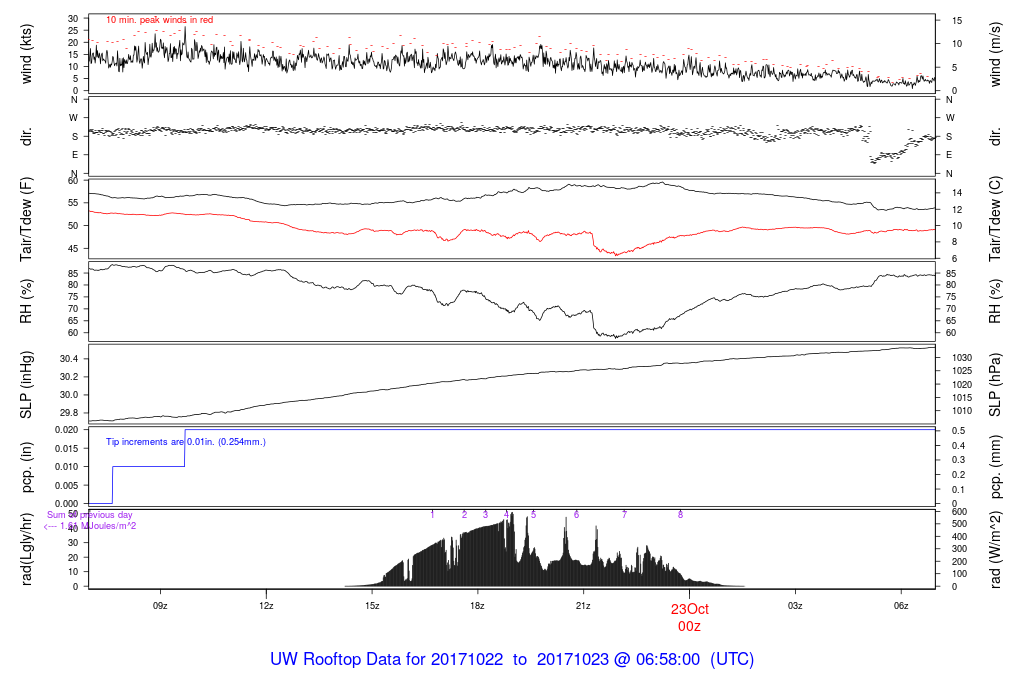Select the red "23Oct 00z" date marker
Viewport: 1024px width, 700px height.
pos(689,617)
